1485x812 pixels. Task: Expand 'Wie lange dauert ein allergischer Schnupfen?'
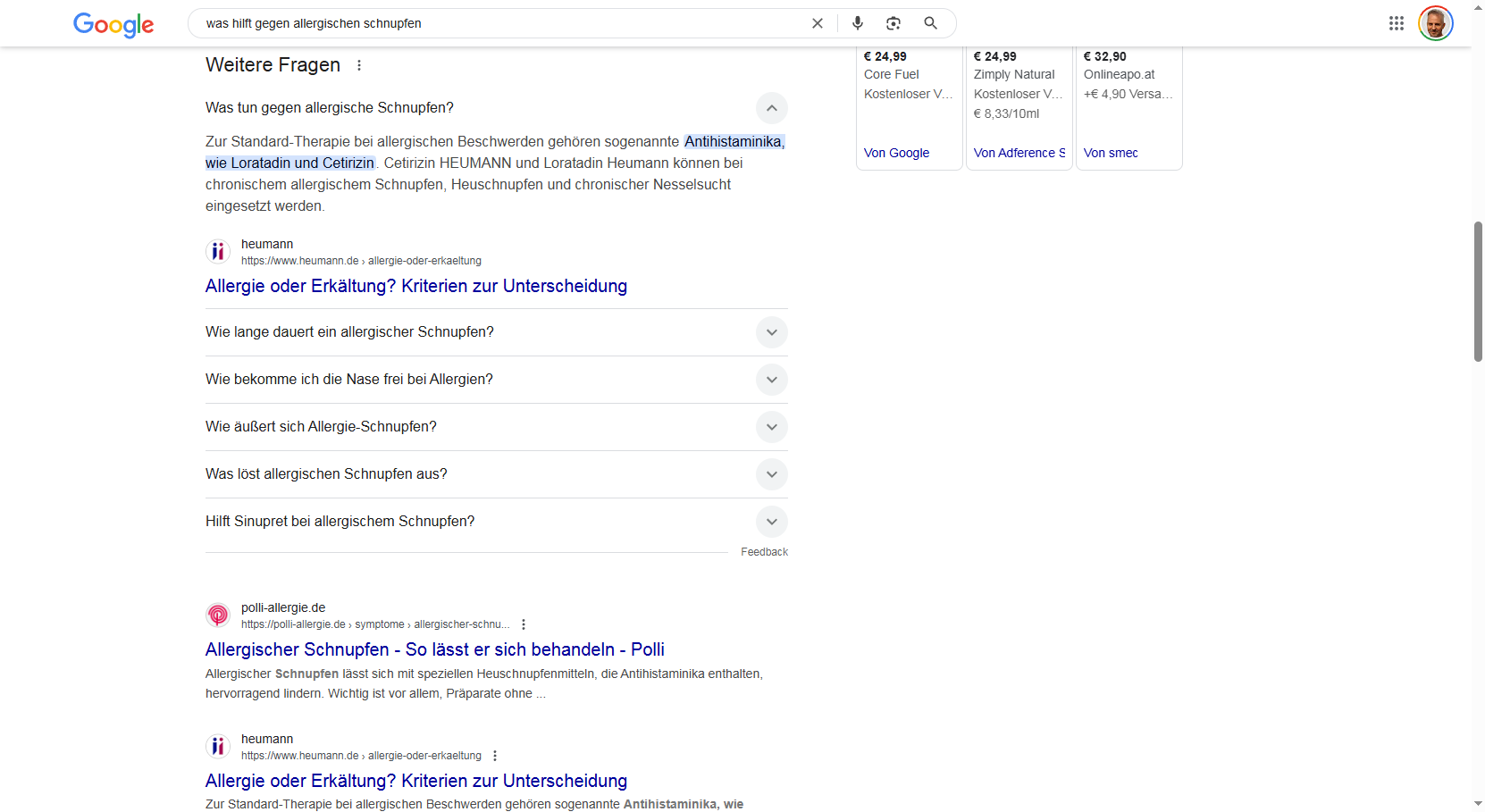click(x=497, y=332)
